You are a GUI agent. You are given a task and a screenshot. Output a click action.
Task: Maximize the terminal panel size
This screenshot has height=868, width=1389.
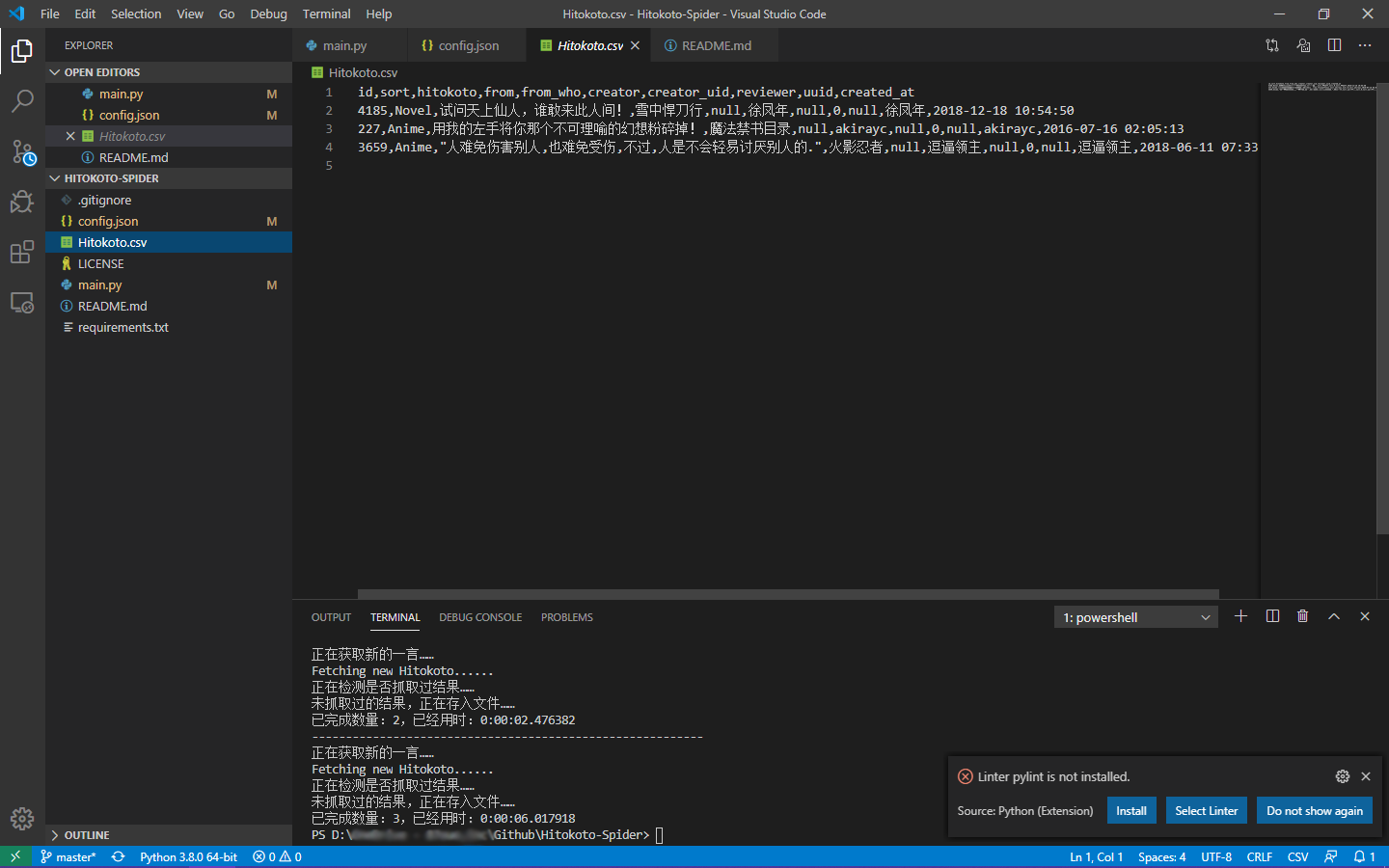pos(1334,616)
